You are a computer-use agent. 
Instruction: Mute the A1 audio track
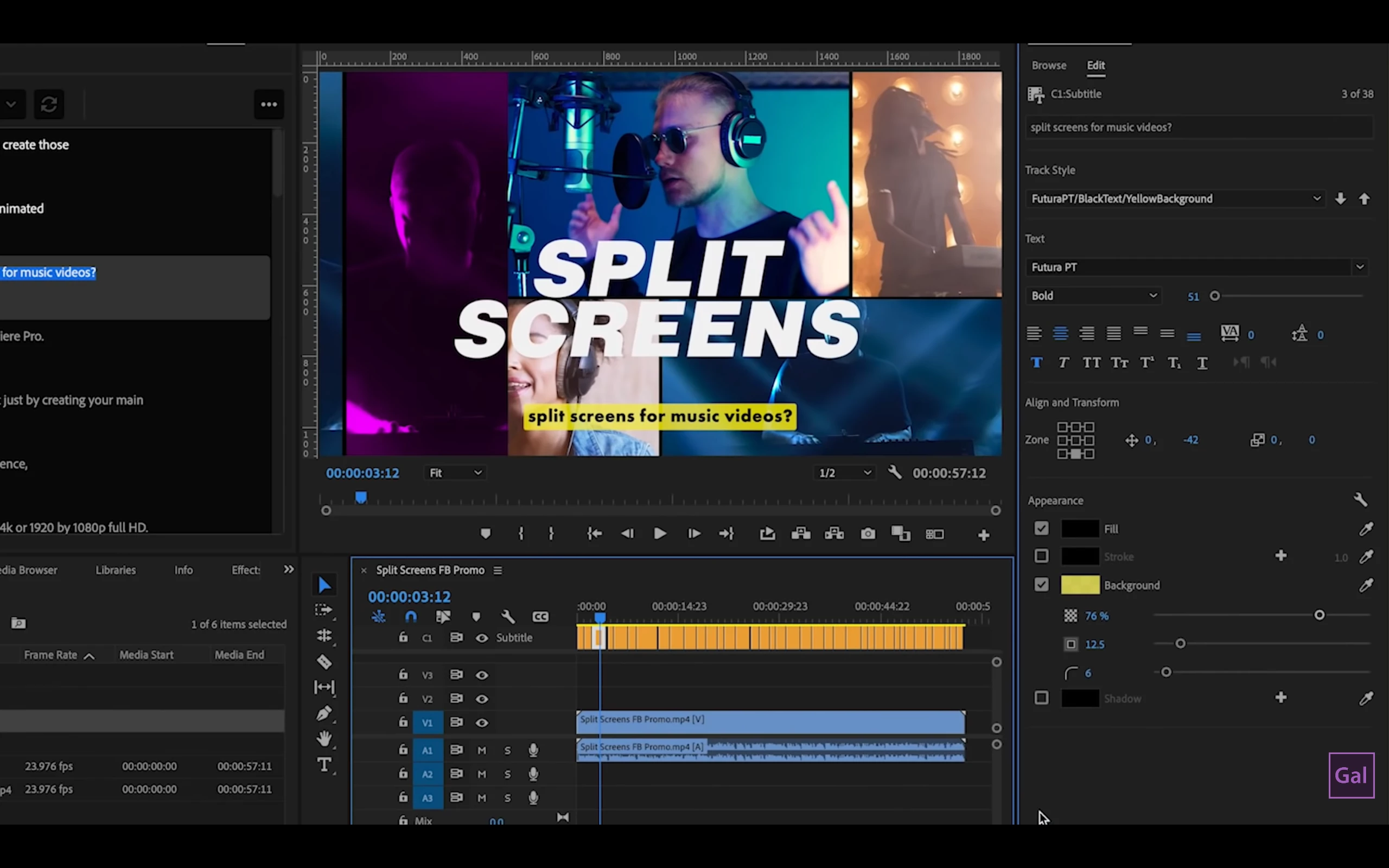482,750
